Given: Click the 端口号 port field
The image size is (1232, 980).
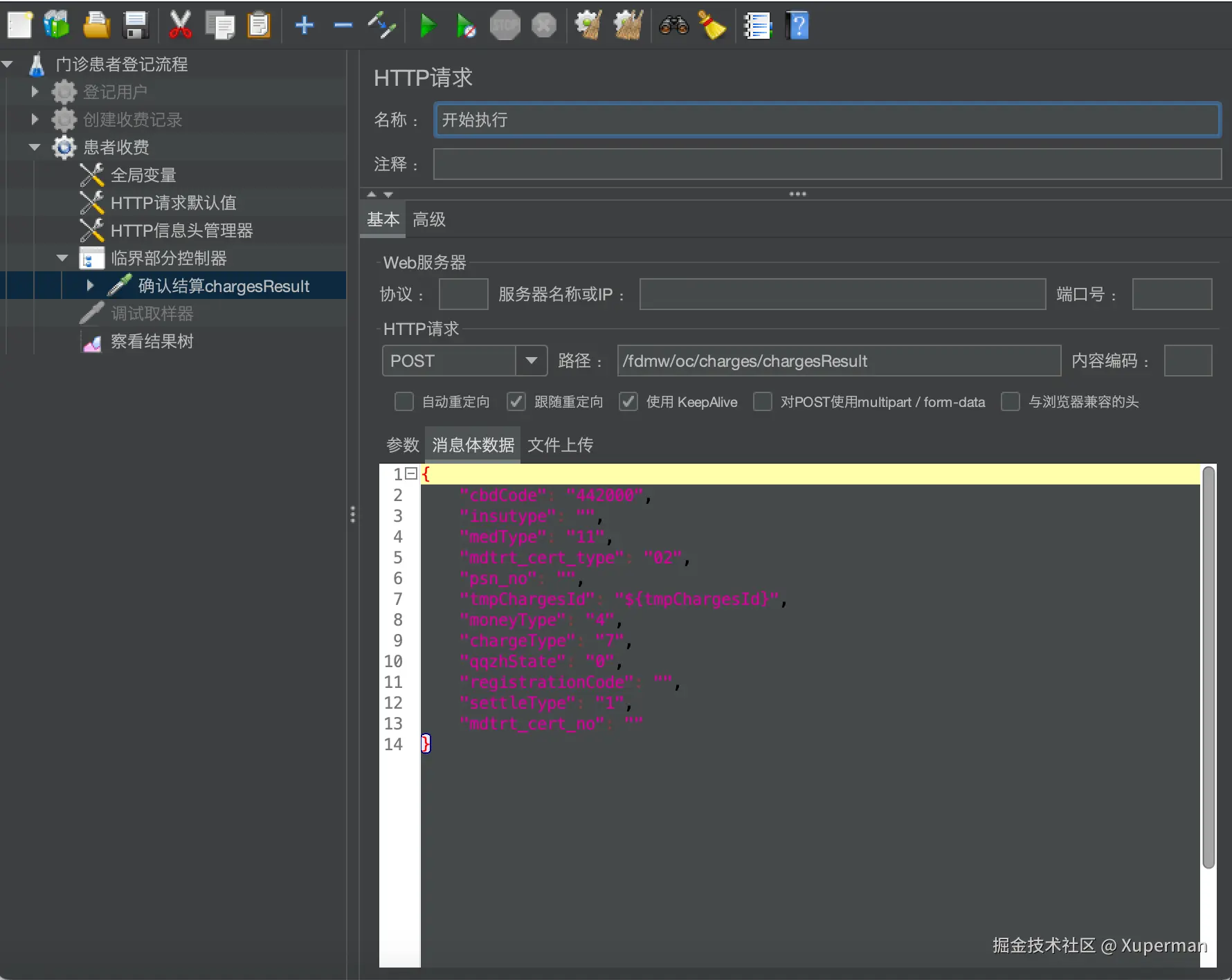Looking at the screenshot, I should pyautogui.click(x=1172, y=294).
